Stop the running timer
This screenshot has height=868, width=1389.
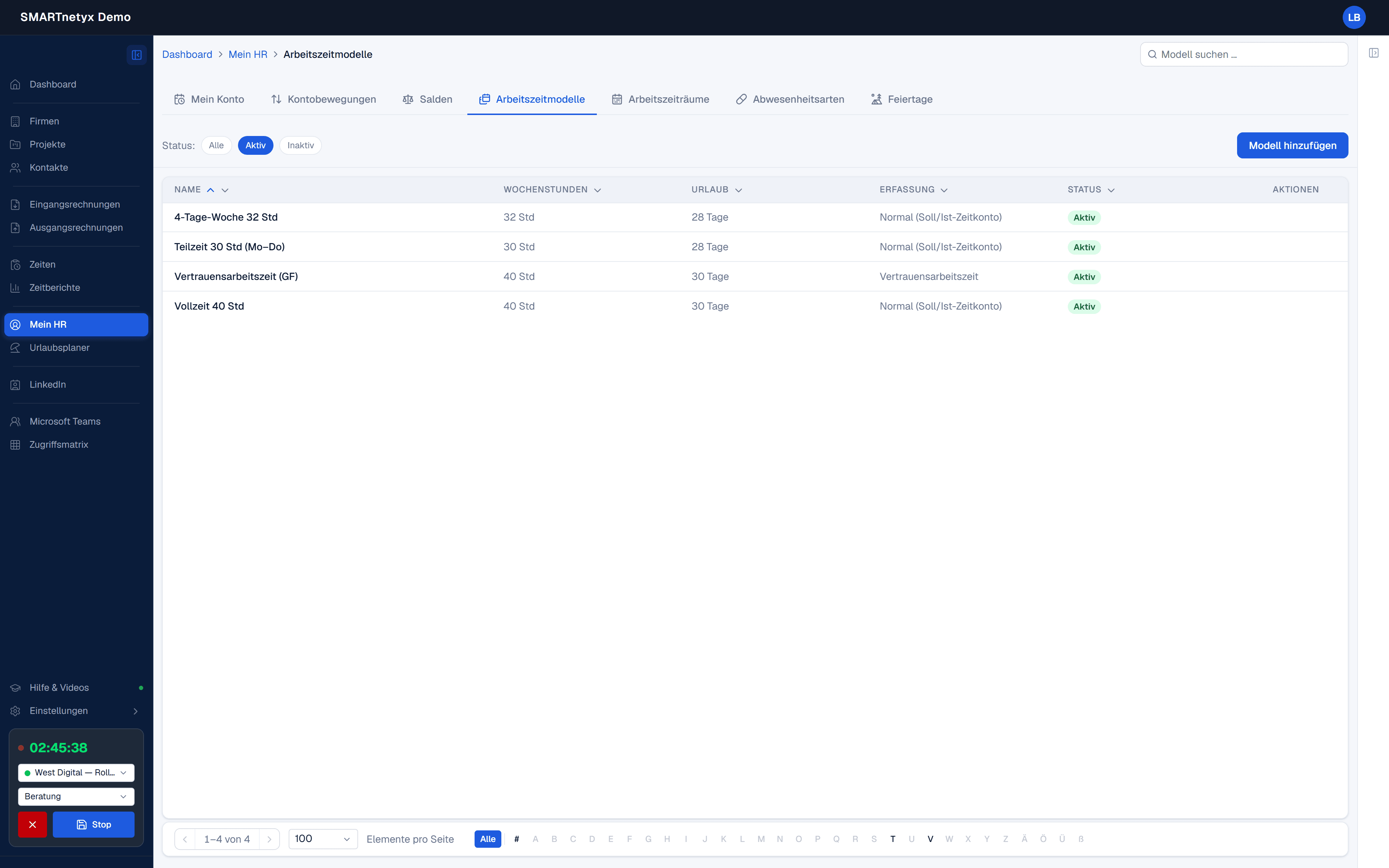click(x=94, y=824)
